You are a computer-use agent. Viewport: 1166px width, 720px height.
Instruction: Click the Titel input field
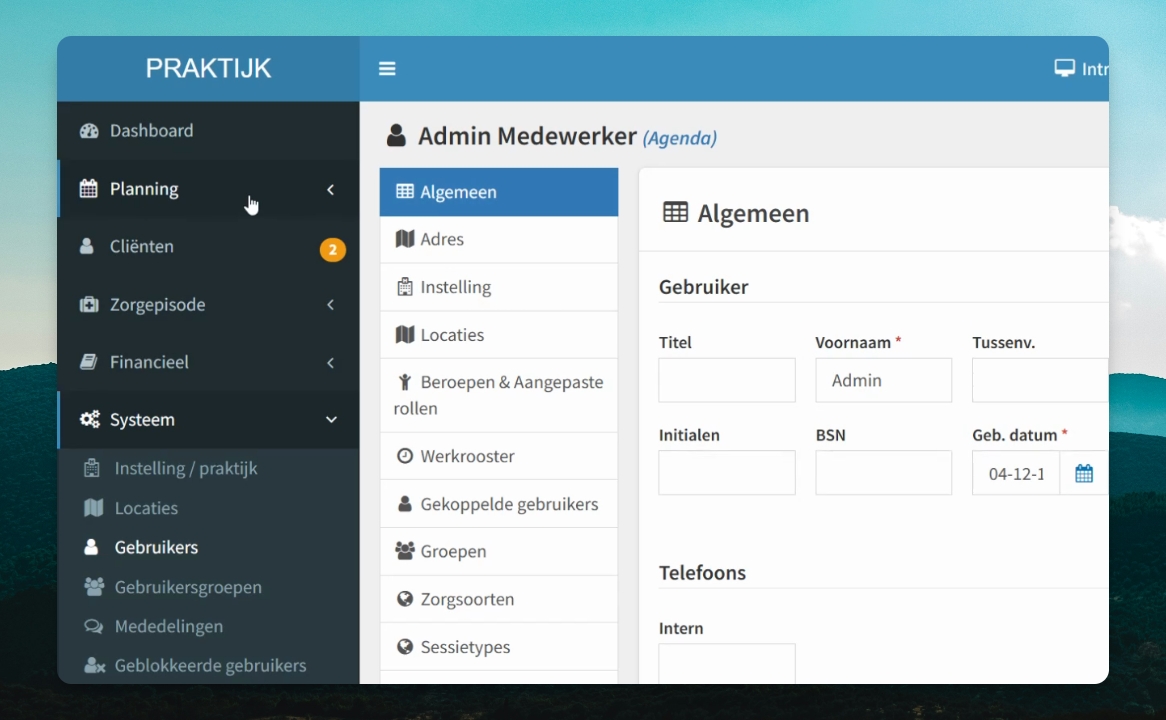tap(727, 380)
